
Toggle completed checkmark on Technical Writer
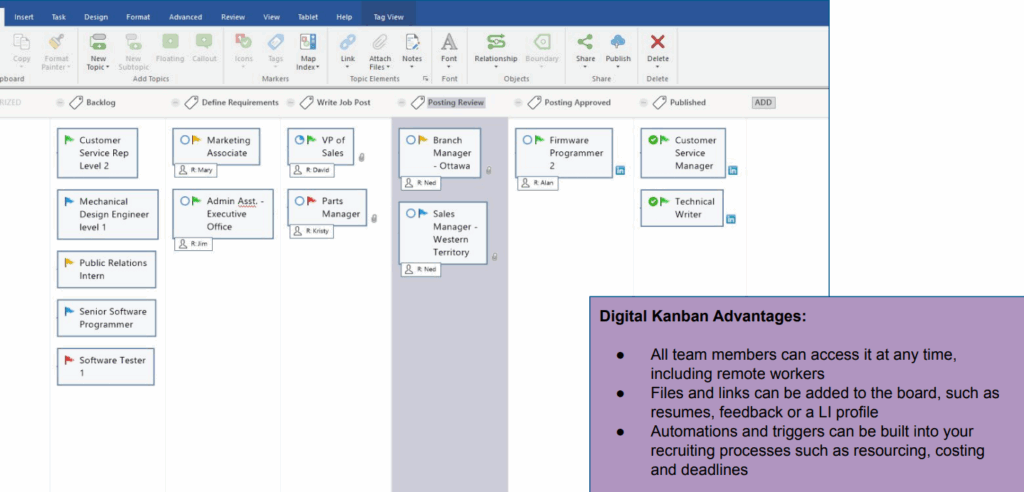tap(652, 202)
